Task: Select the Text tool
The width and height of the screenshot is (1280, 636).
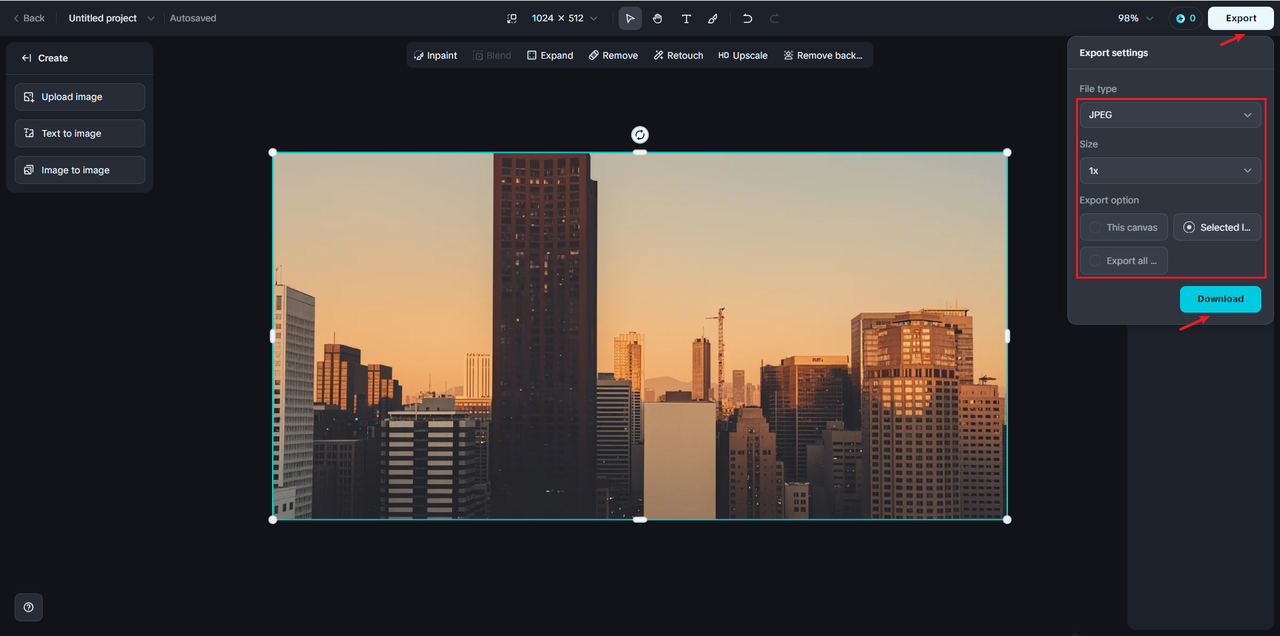Action: click(x=686, y=18)
